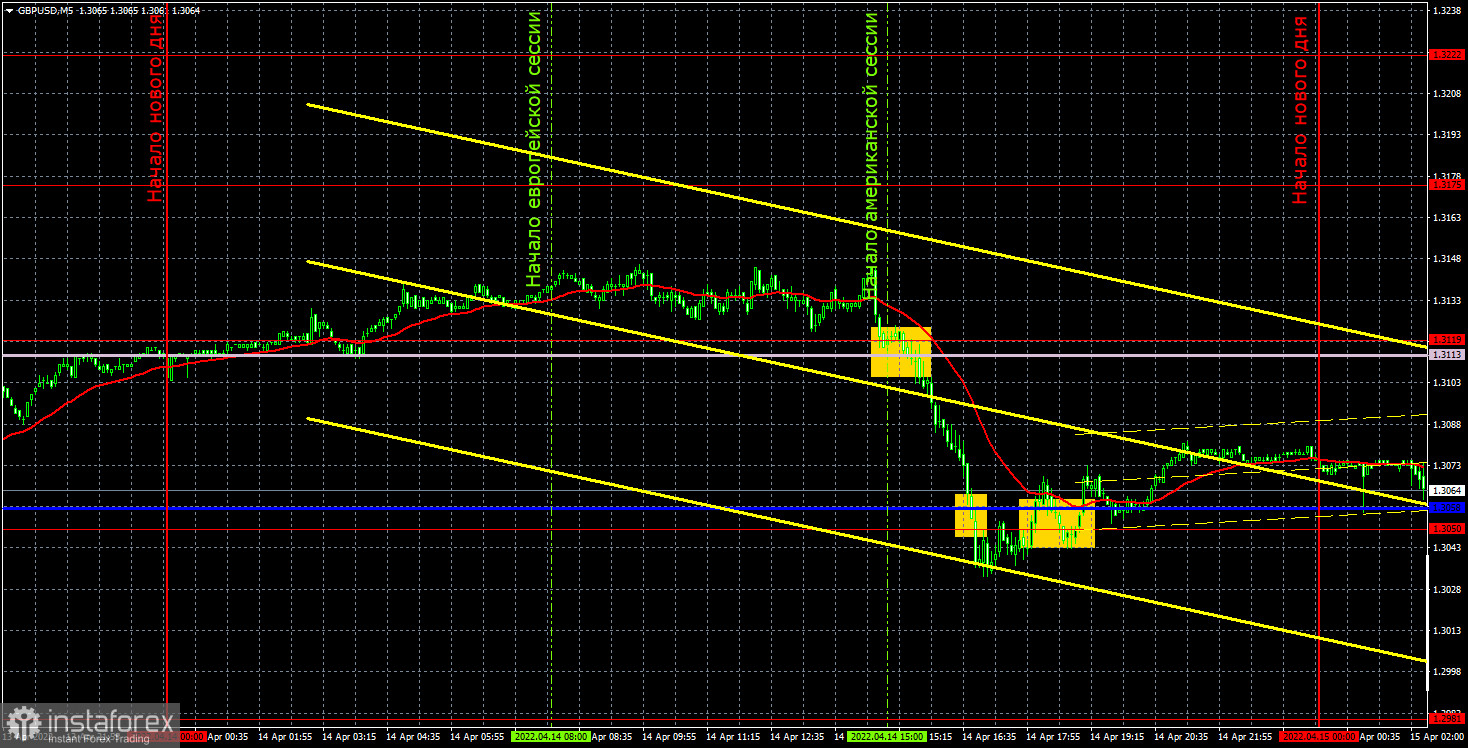The height and width of the screenshot is (748, 1468).
Task: Click the 1.3028 price axis value
Action: coord(1447,590)
